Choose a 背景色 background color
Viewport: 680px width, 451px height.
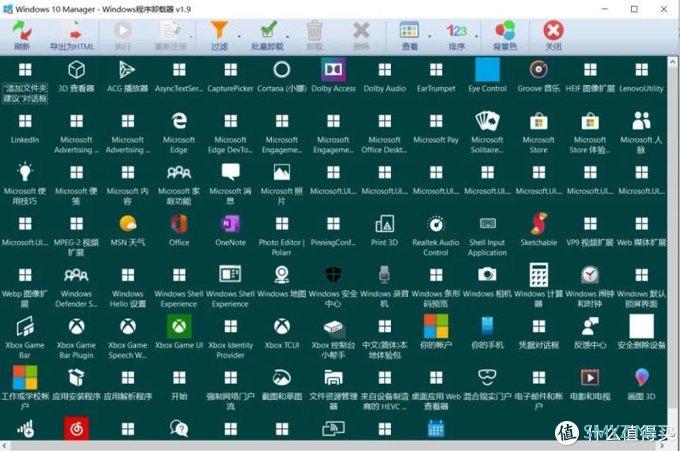pos(505,35)
